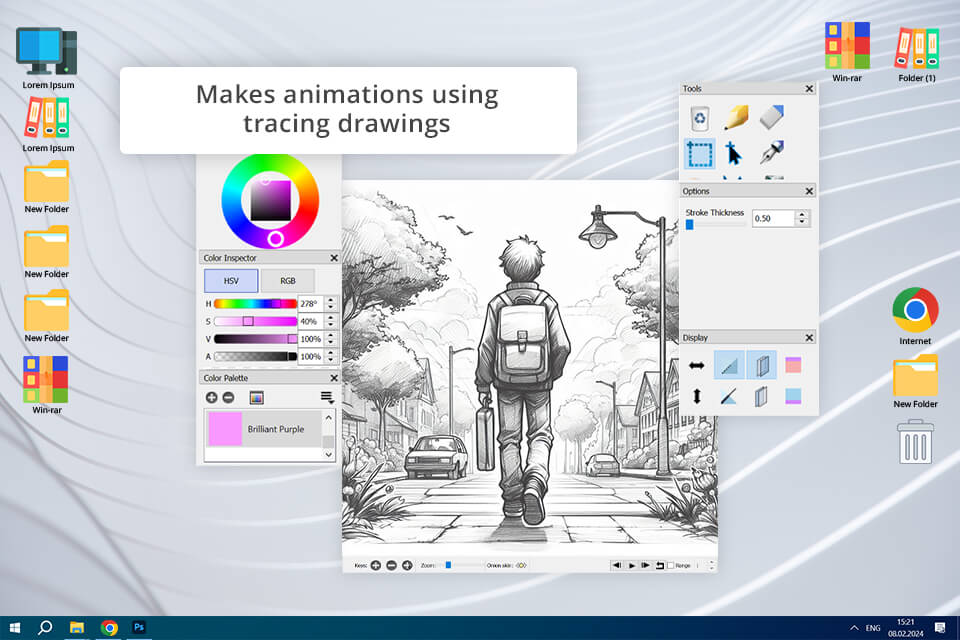Play the animation

pos(632,565)
